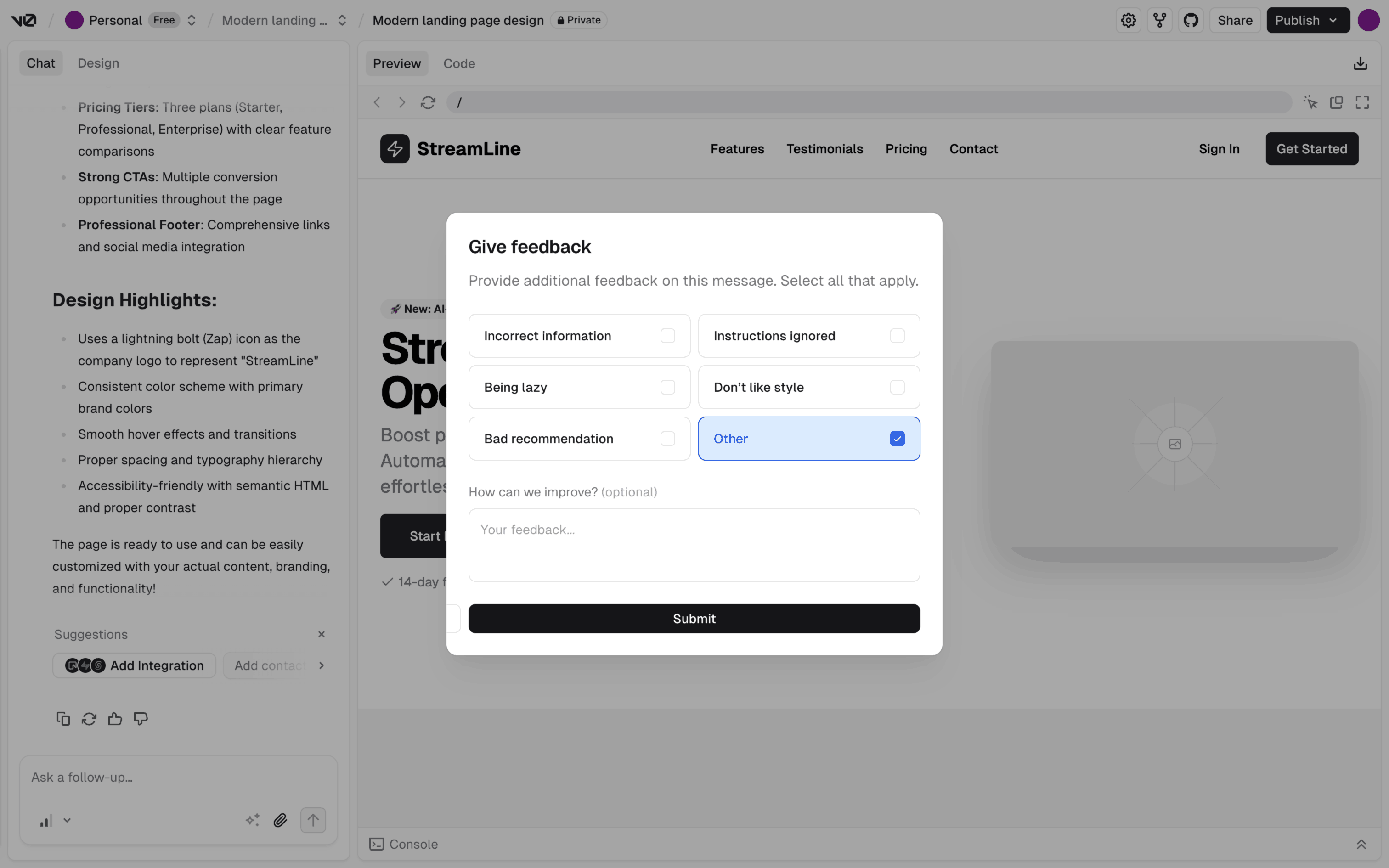Viewport: 1389px width, 868px height.
Task: Open GitHub integration icon in header
Action: (x=1191, y=21)
